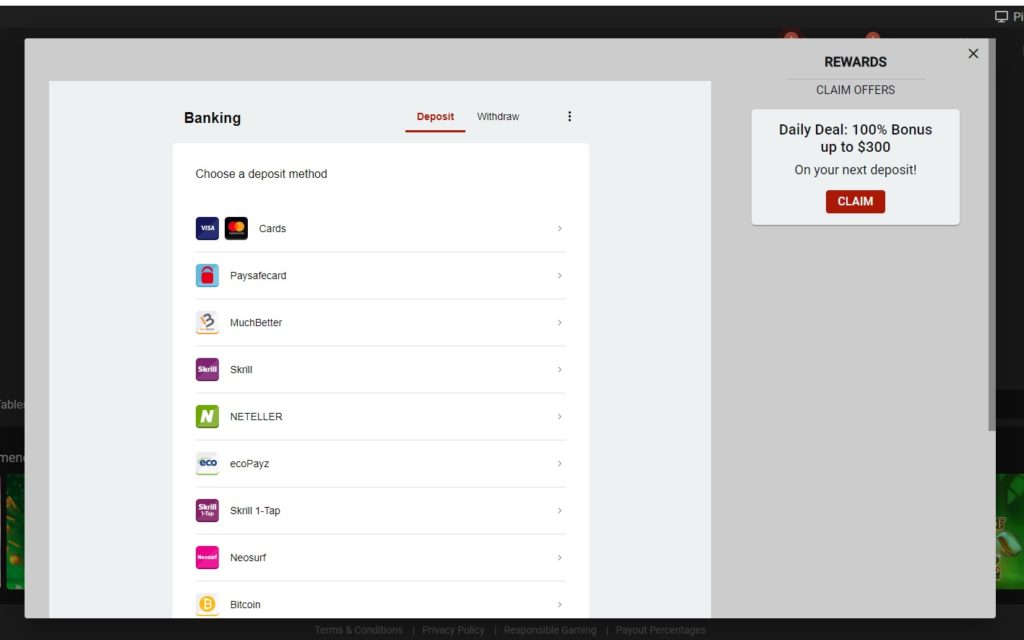Open the Claim Offers section
Viewport: 1024px width, 640px height.
pos(856,90)
